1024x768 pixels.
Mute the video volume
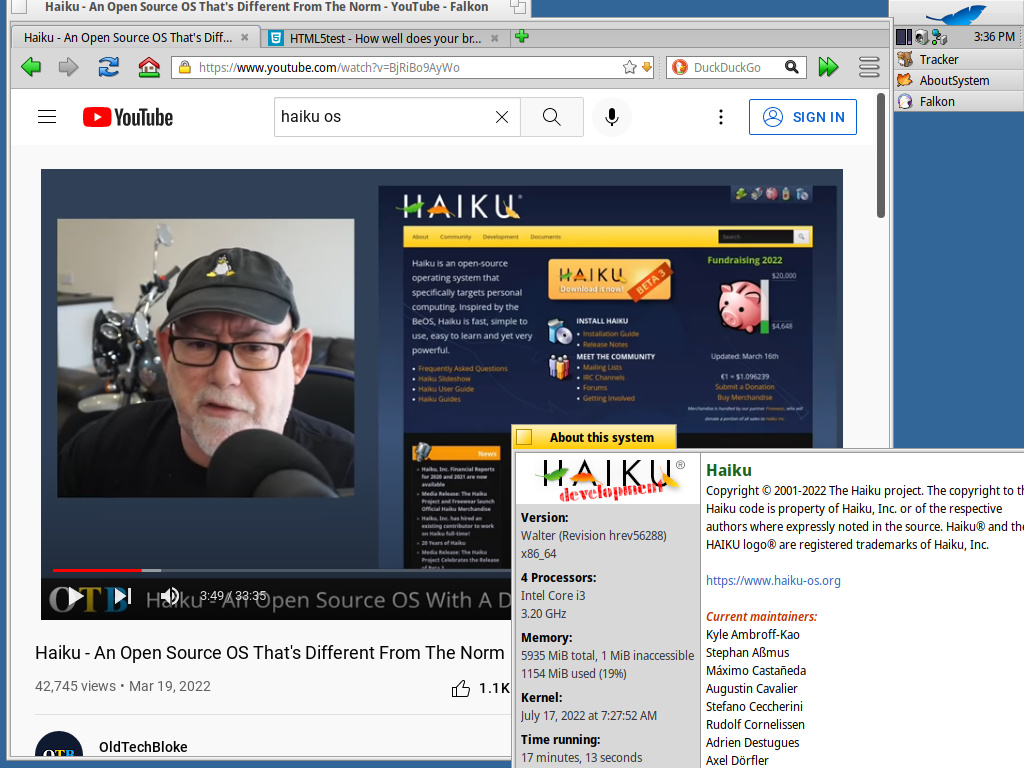170,596
